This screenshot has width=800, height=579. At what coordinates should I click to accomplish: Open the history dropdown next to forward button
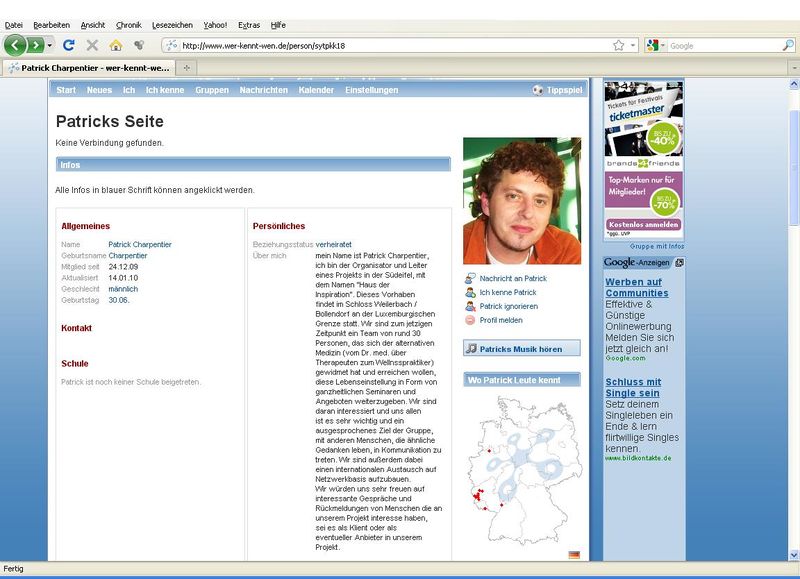point(50,45)
